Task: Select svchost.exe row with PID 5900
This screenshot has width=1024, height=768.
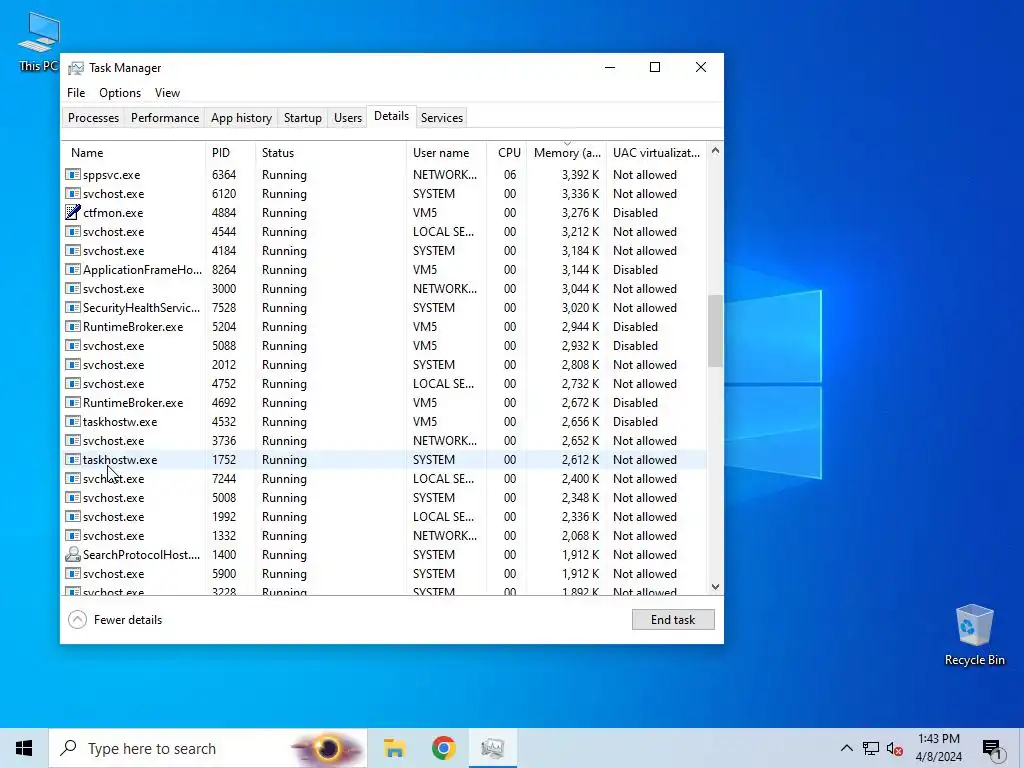Action: tap(384, 573)
